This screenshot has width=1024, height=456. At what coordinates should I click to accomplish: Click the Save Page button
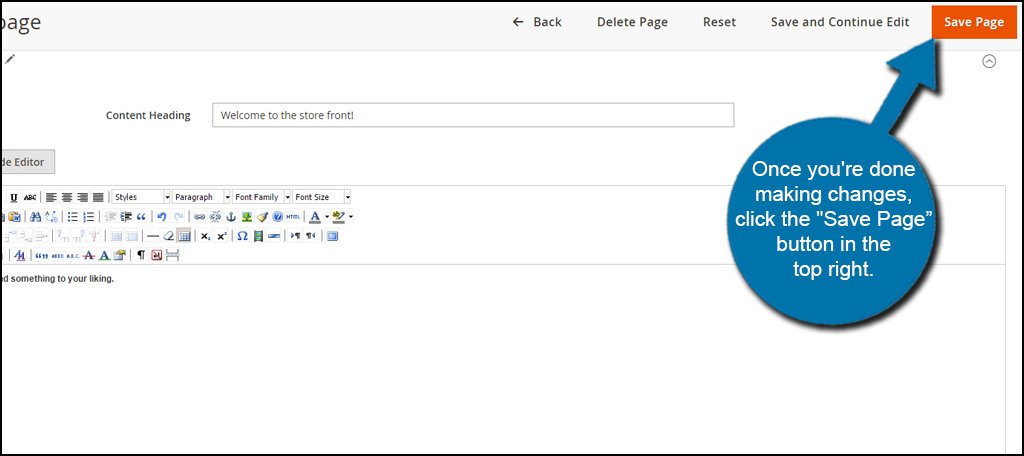[973, 22]
